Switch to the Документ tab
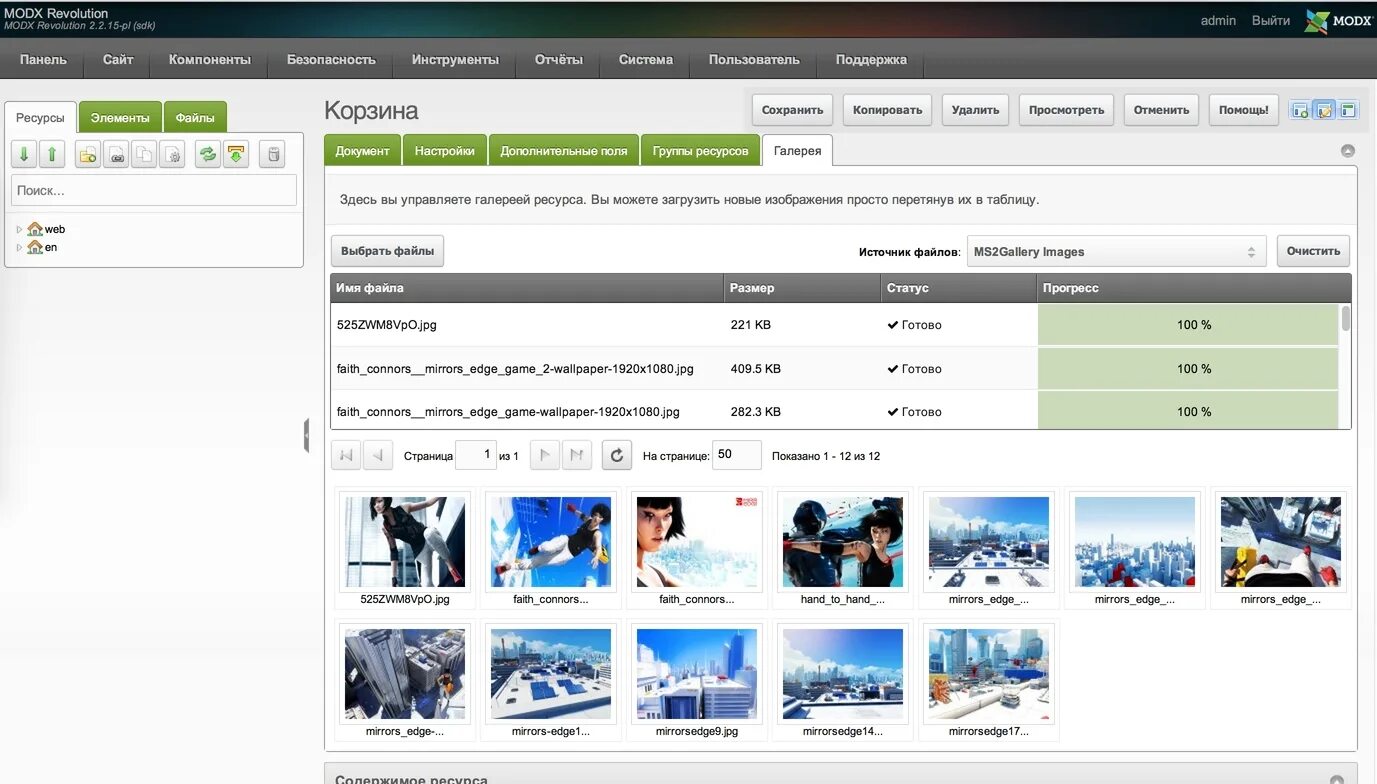 pos(362,150)
